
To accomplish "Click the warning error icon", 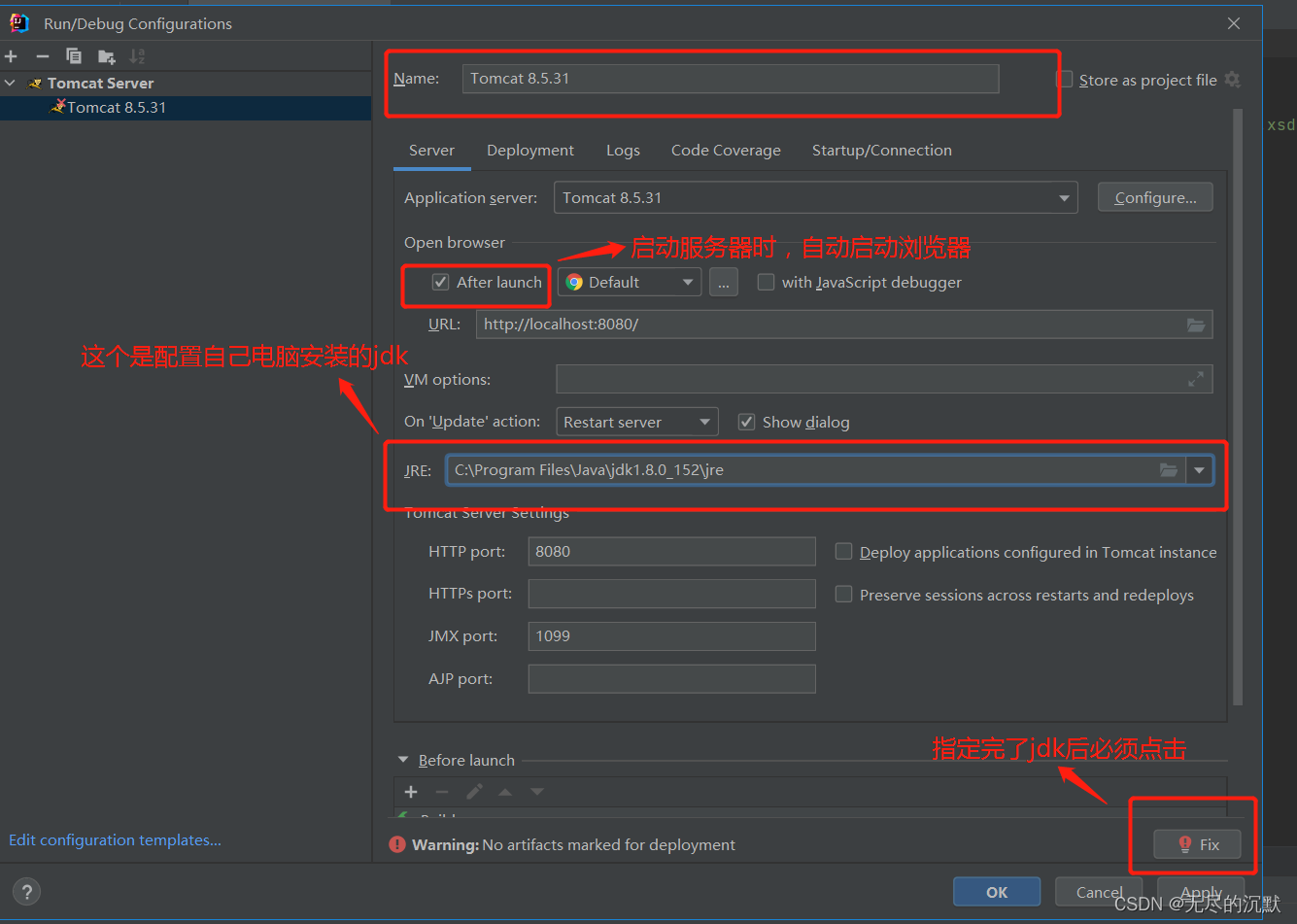I will click(x=397, y=845).
